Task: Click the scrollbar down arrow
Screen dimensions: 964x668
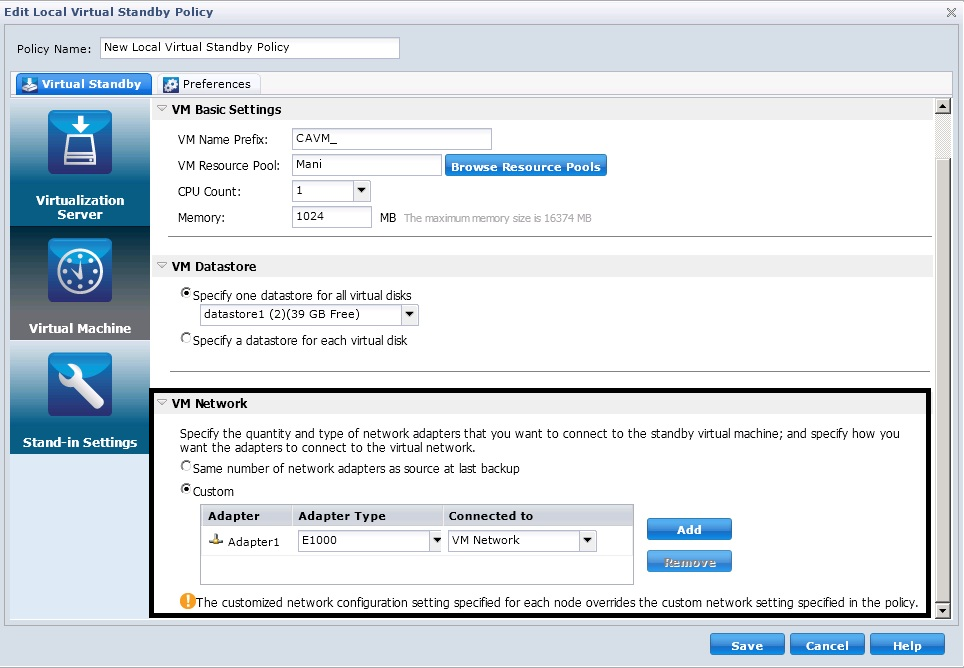Action: click(x=942, y=610)
